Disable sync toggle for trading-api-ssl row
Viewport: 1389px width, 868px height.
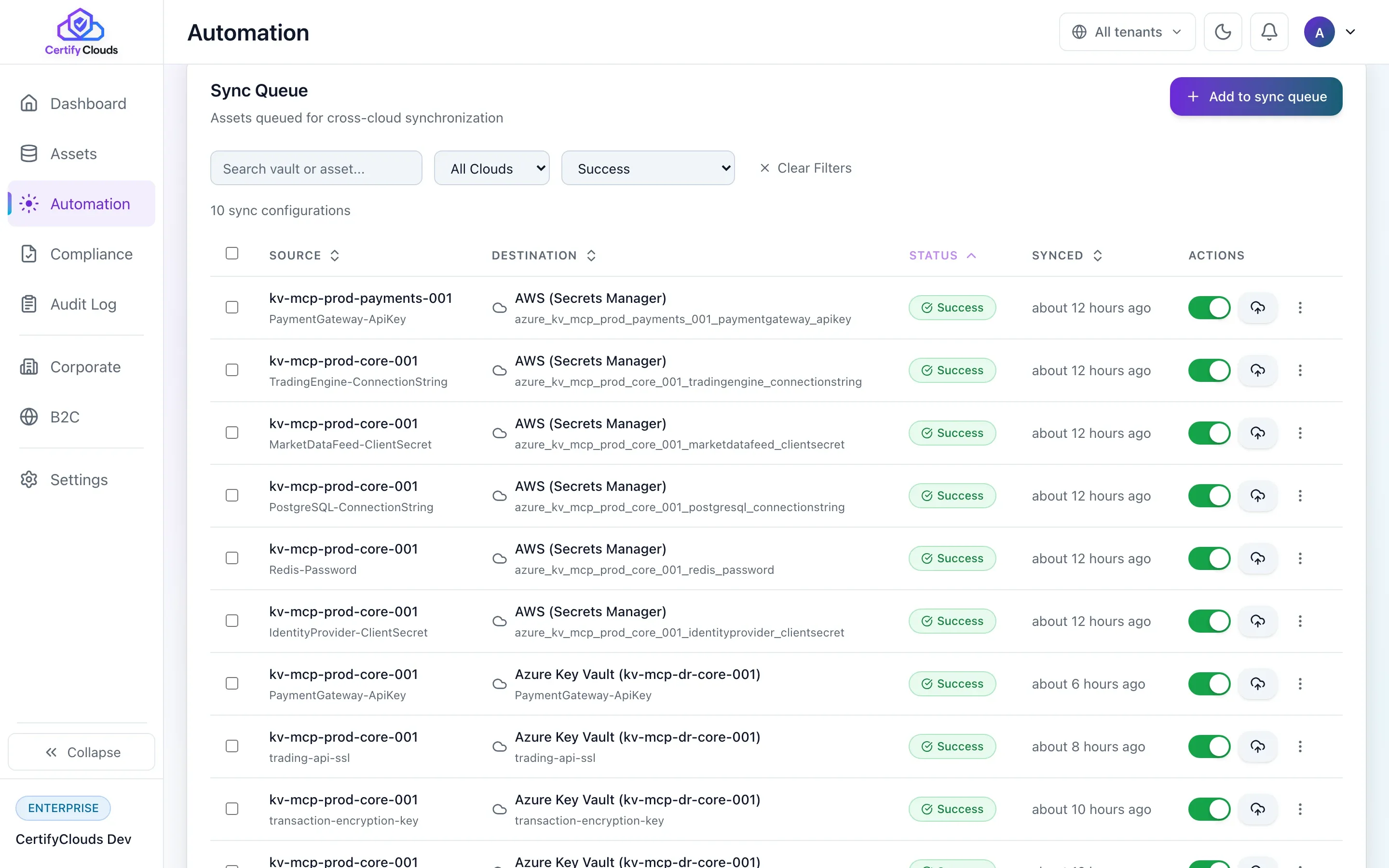pyautogui.click(x=1209, y=746)
